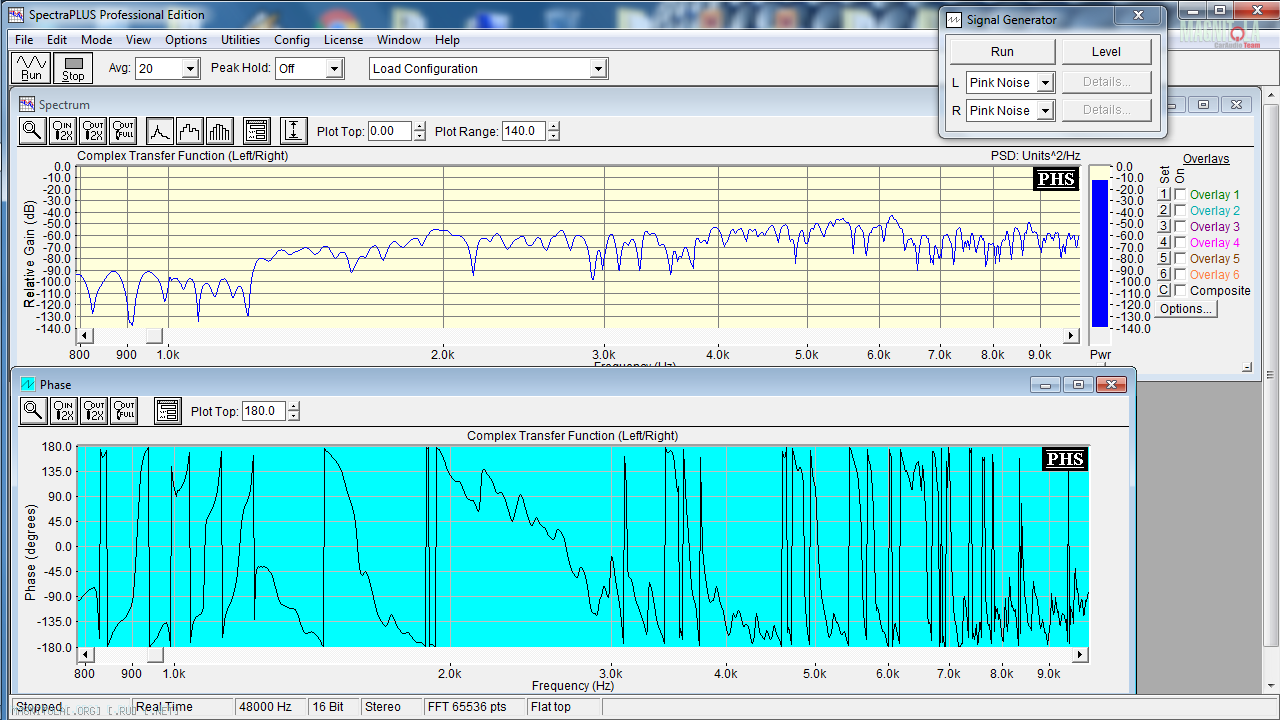Select histogram bar plot style in Spectrum

point(220,131)
